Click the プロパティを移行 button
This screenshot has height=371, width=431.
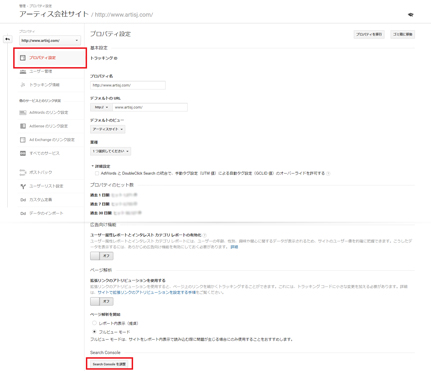point(369,34)
